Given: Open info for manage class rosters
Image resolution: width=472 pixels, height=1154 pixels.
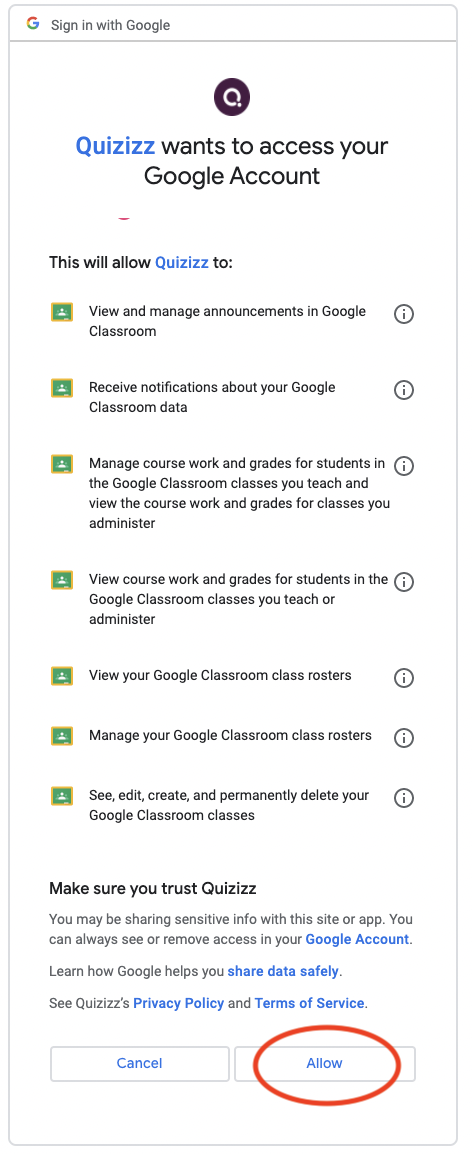Looking at the screenshot, I should (404, 737).
